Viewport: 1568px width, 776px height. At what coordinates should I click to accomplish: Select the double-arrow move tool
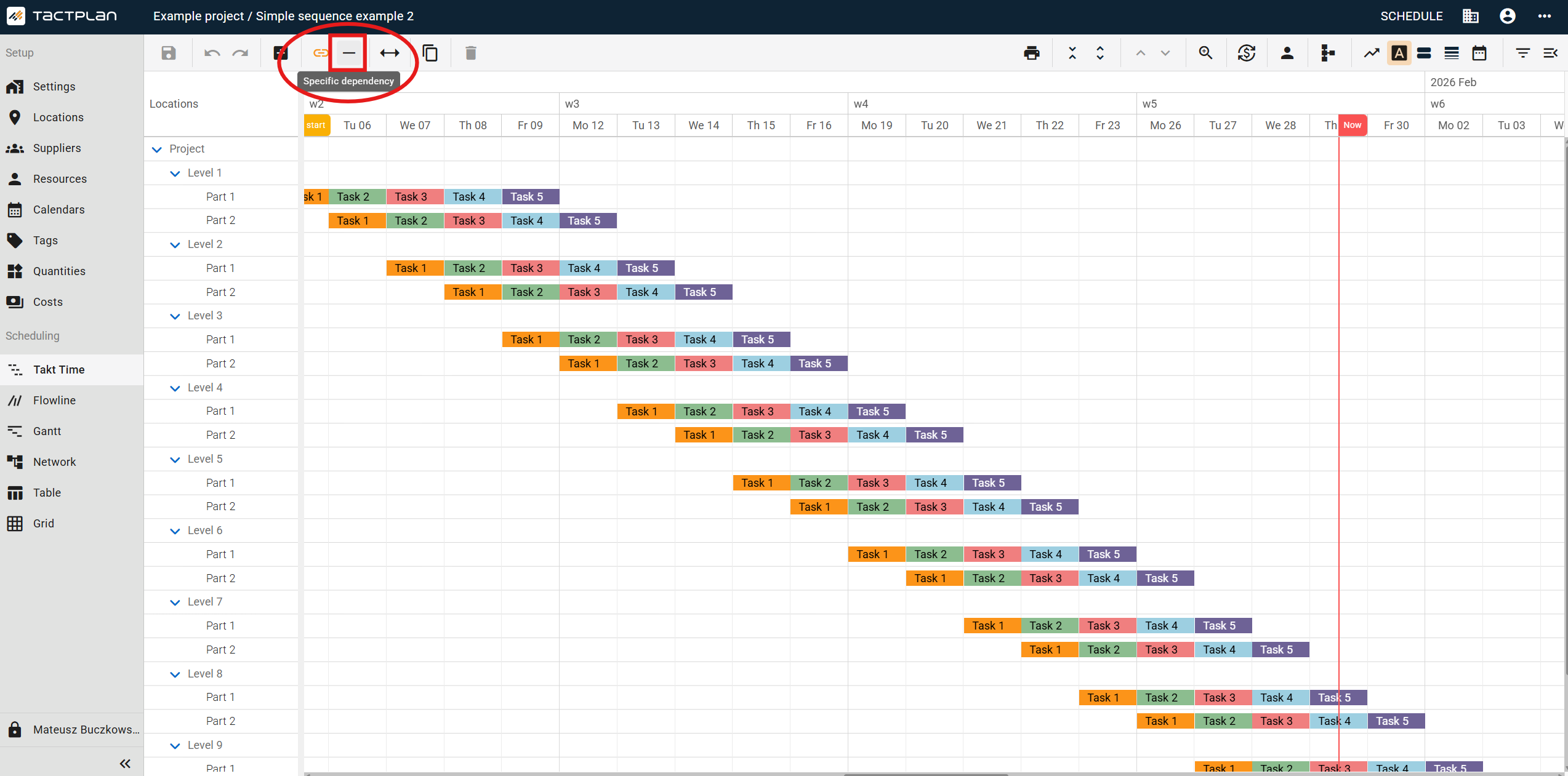point(390,53)
